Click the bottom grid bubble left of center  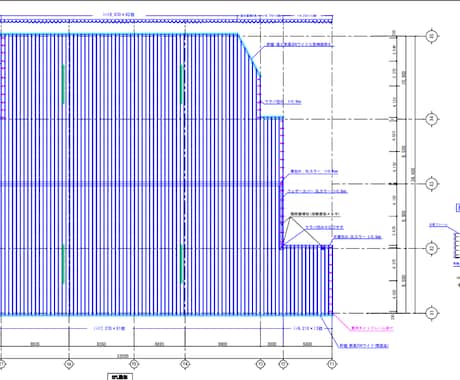134,364
